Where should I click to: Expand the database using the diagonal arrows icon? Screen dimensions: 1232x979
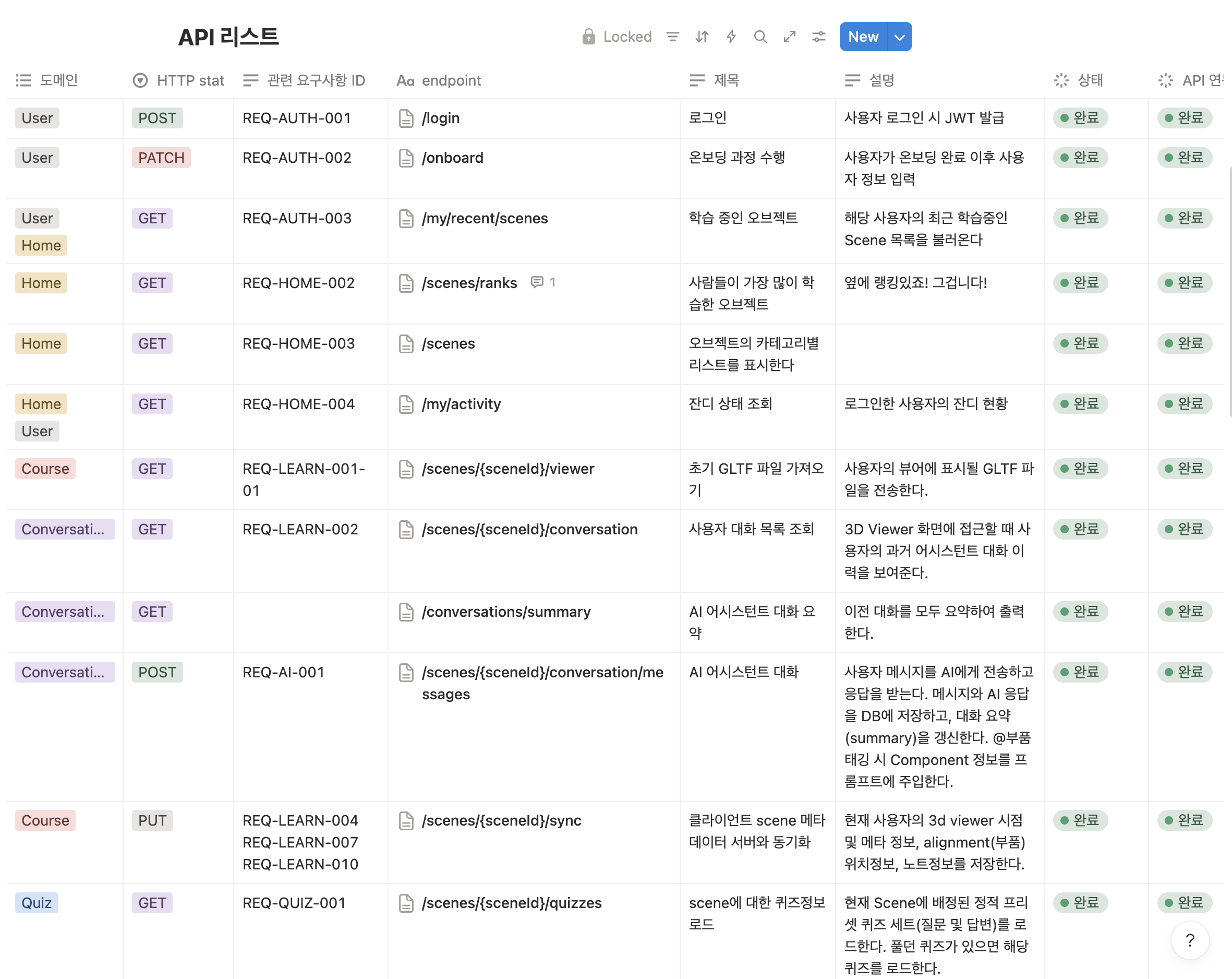coord(790,37)
